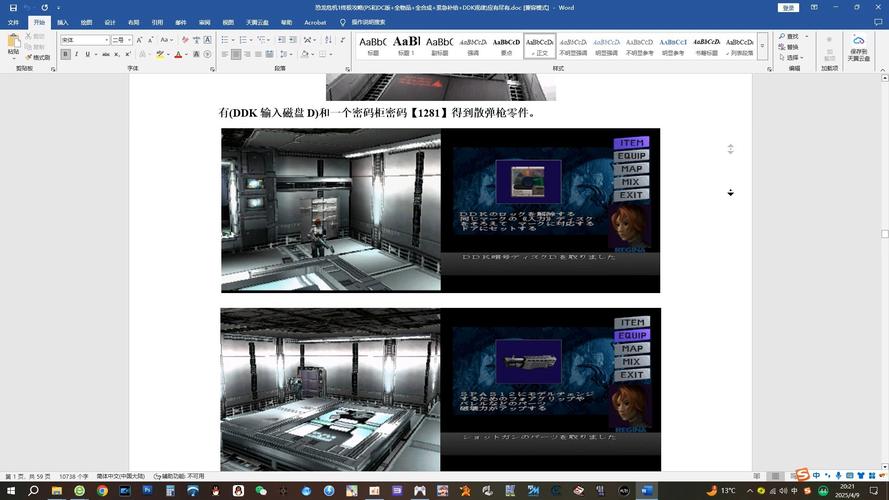Viewport: 889px width, 500px height.
Task: Switch to the Layout tab
Action: click(x=134, y=22)
